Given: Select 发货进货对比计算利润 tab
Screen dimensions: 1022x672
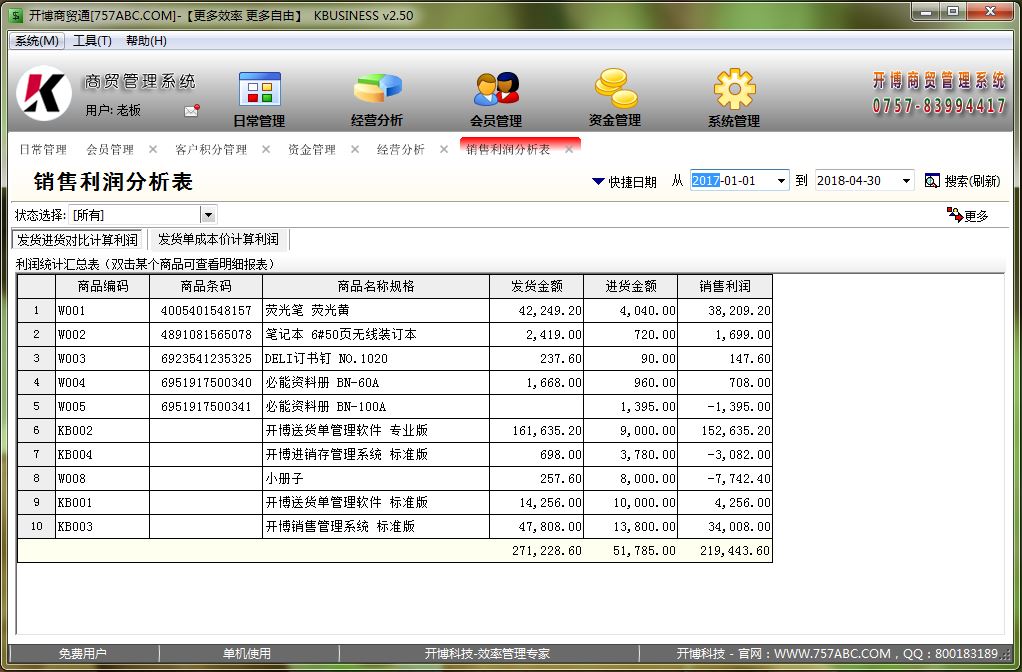Looking at the screenshot, I should (78, 240).
